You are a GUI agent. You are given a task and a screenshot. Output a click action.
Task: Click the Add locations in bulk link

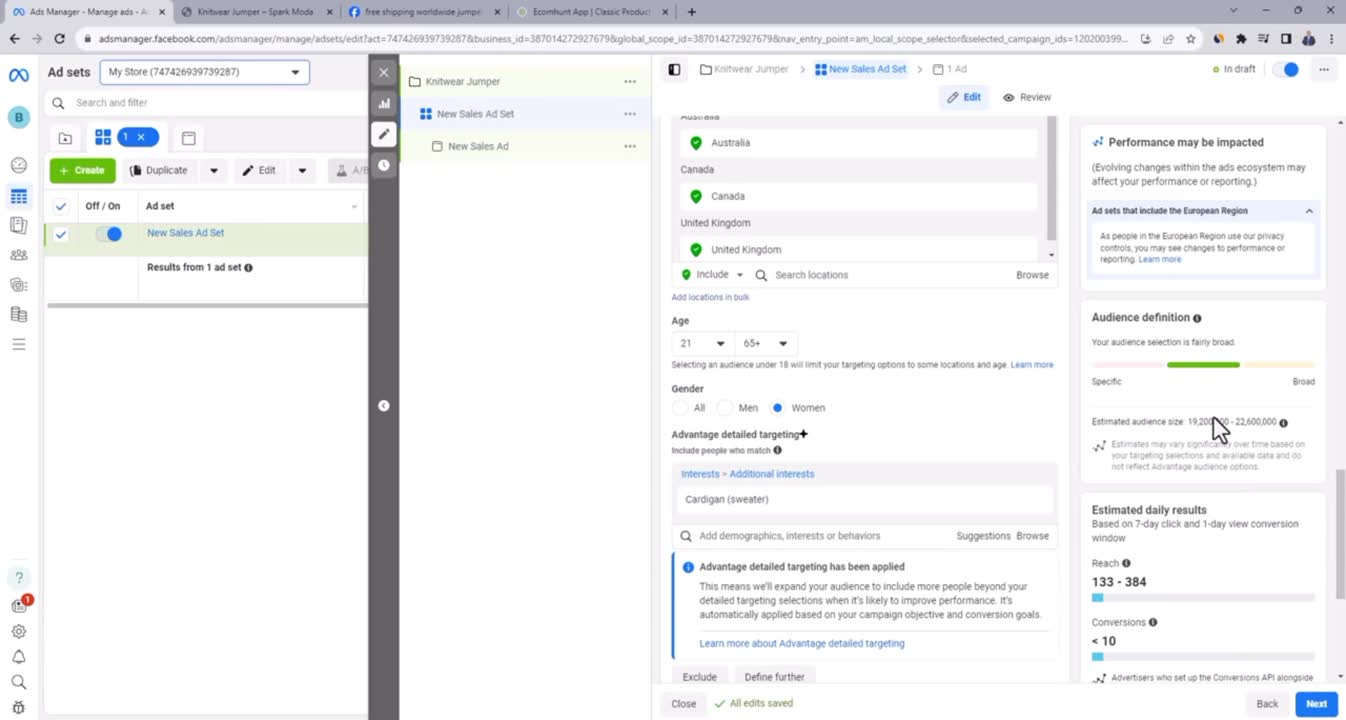pos(710,297)
